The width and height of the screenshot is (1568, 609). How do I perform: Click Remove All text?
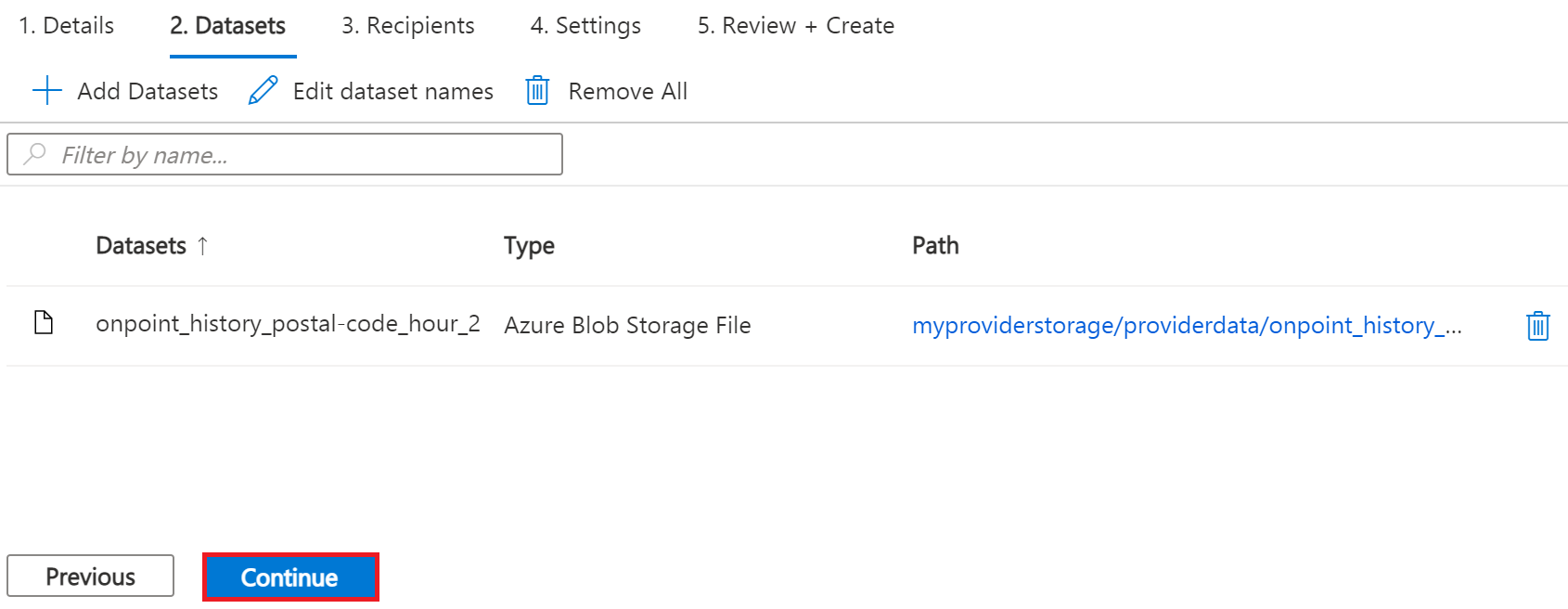627,91
